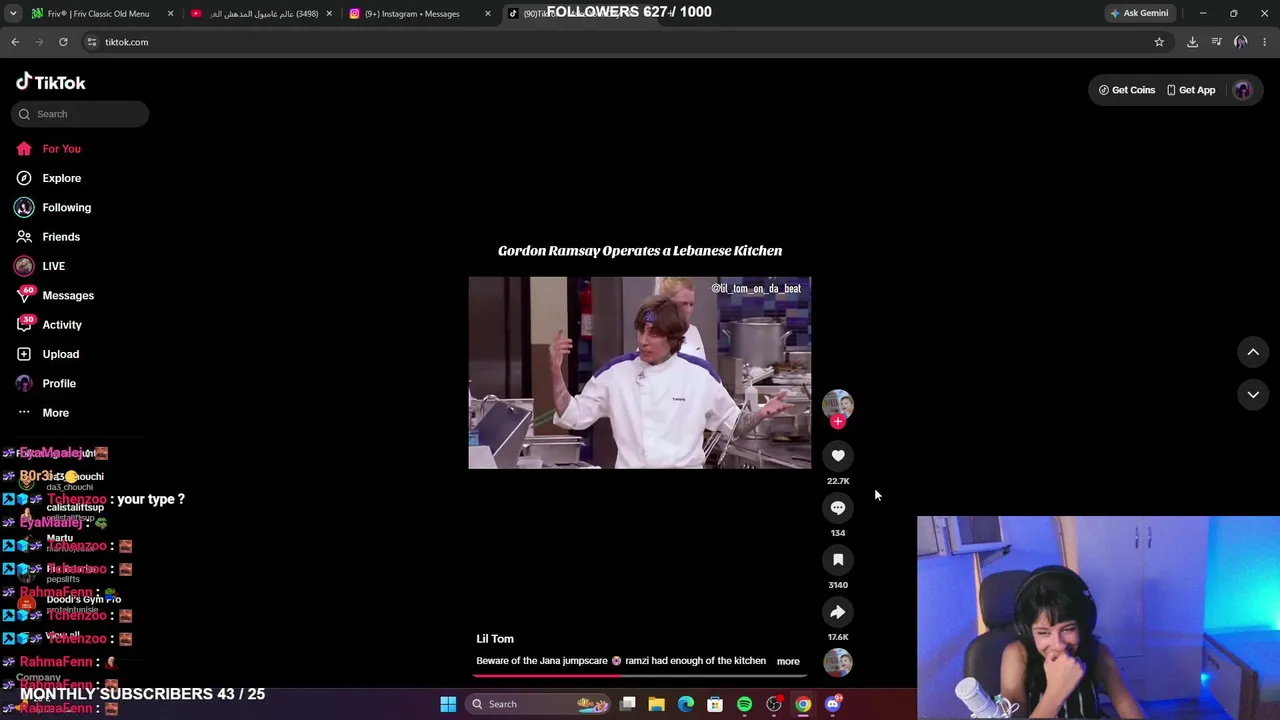1280x720 pixels.
Task: Click the Windows taskbar Search box
Action: [539, 704]
